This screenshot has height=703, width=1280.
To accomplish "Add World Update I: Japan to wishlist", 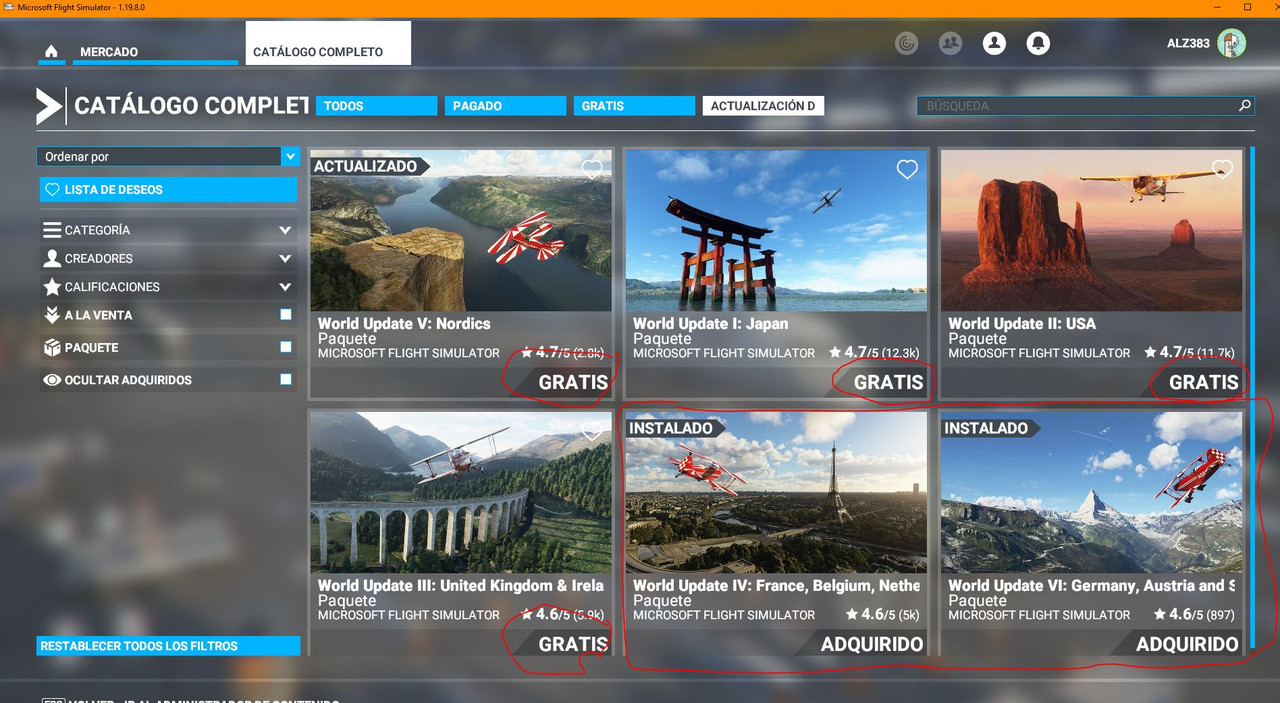I will click(907, 170).
